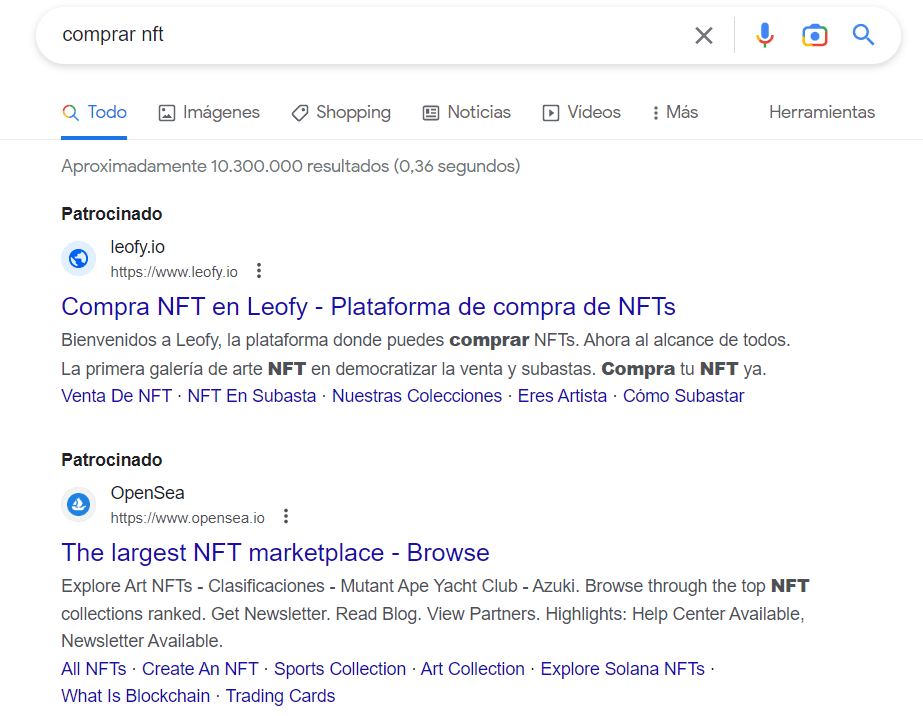Open the three-dot menu next to opensea.io URL
This screenshot has height=716, width=923.
(x=285, y=517)
